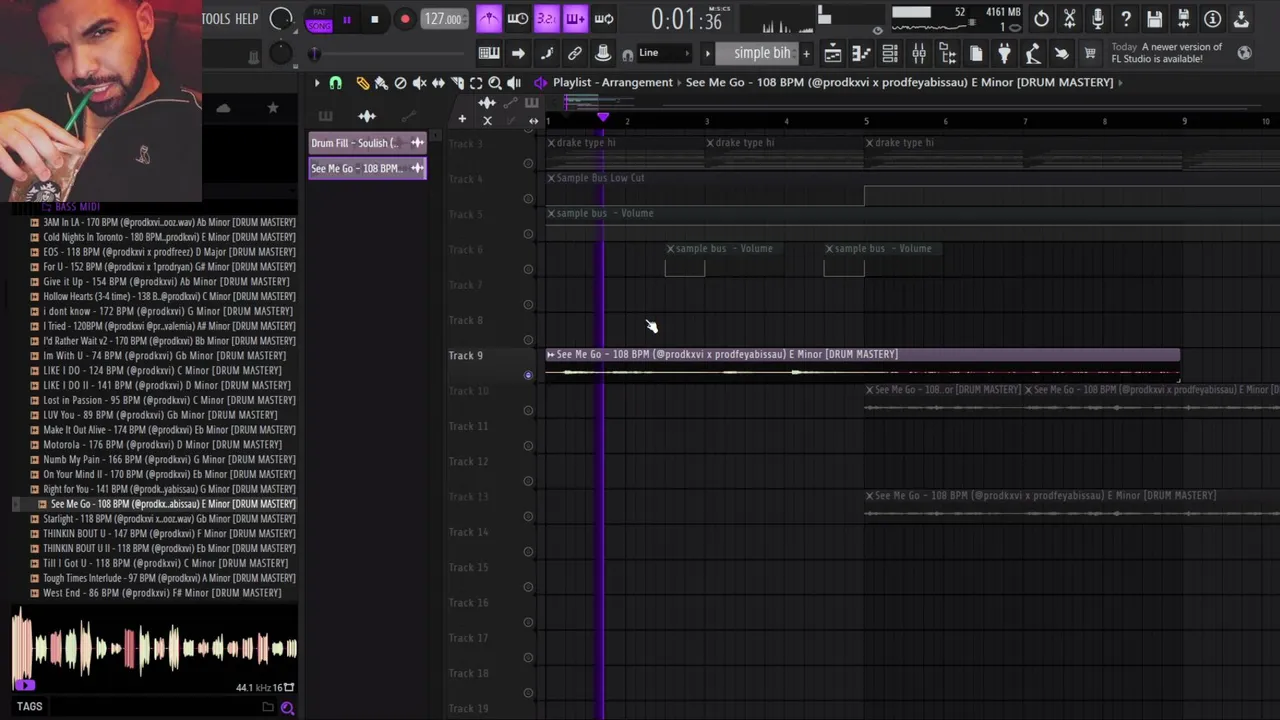
Task: Select the playlist Delete tool
Action: point(400,83)
